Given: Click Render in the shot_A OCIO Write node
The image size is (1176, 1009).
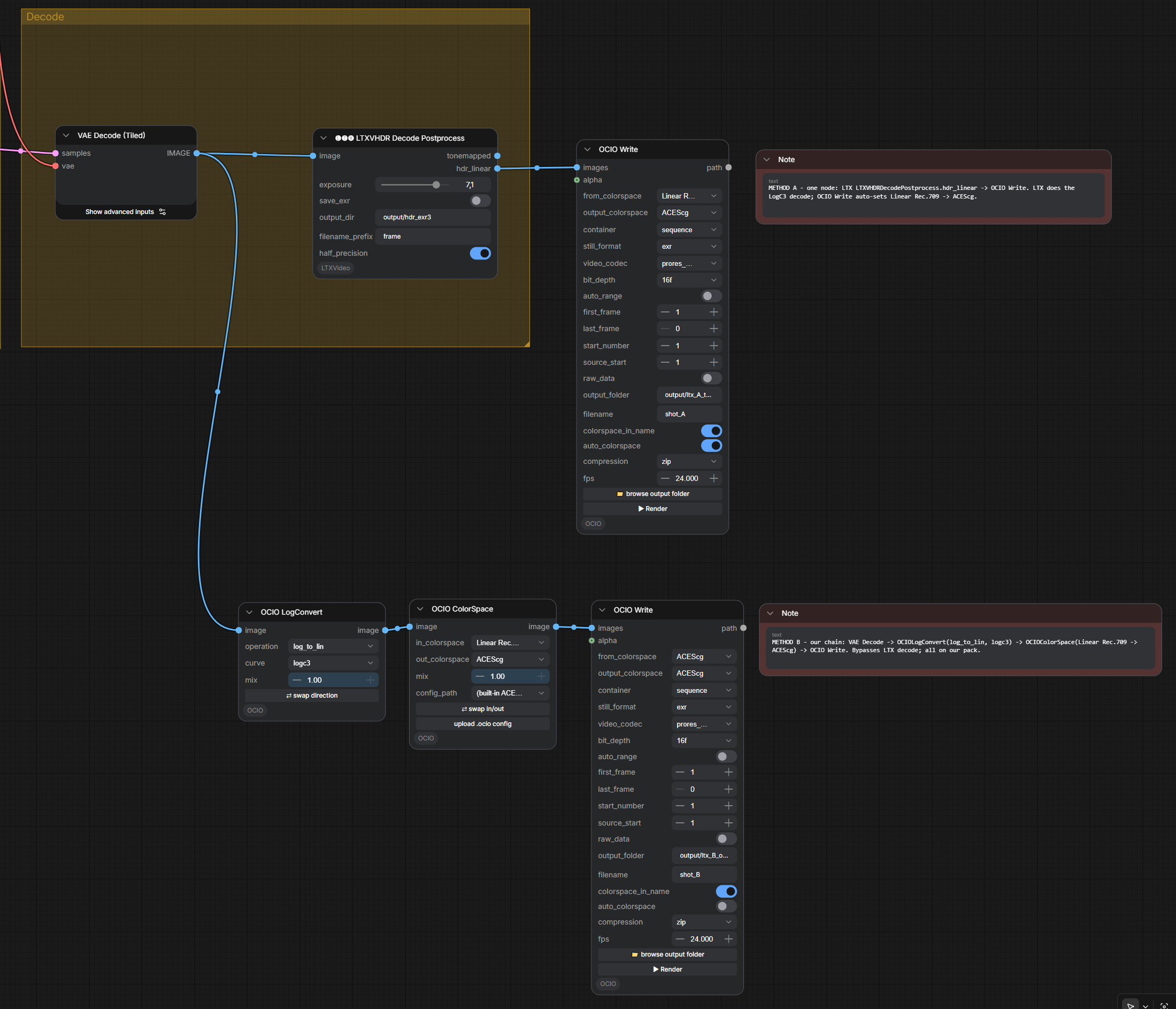Looking at the screenshot, I should coord(652,509).
